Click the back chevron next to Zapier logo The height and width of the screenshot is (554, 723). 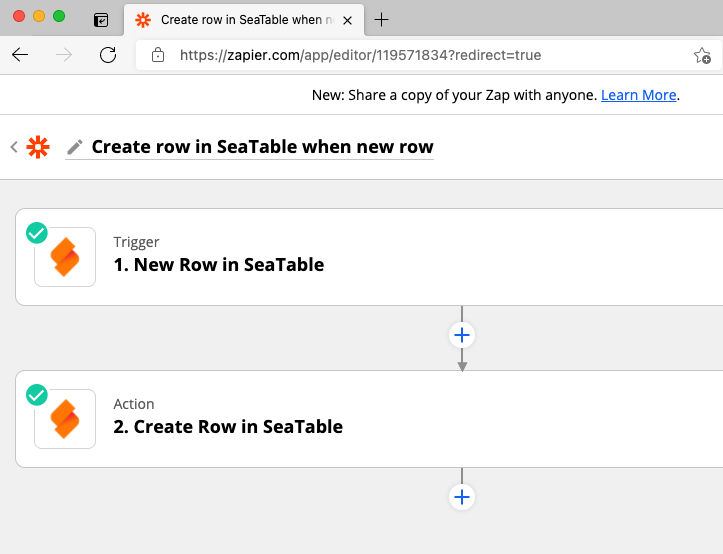point(14,147)
